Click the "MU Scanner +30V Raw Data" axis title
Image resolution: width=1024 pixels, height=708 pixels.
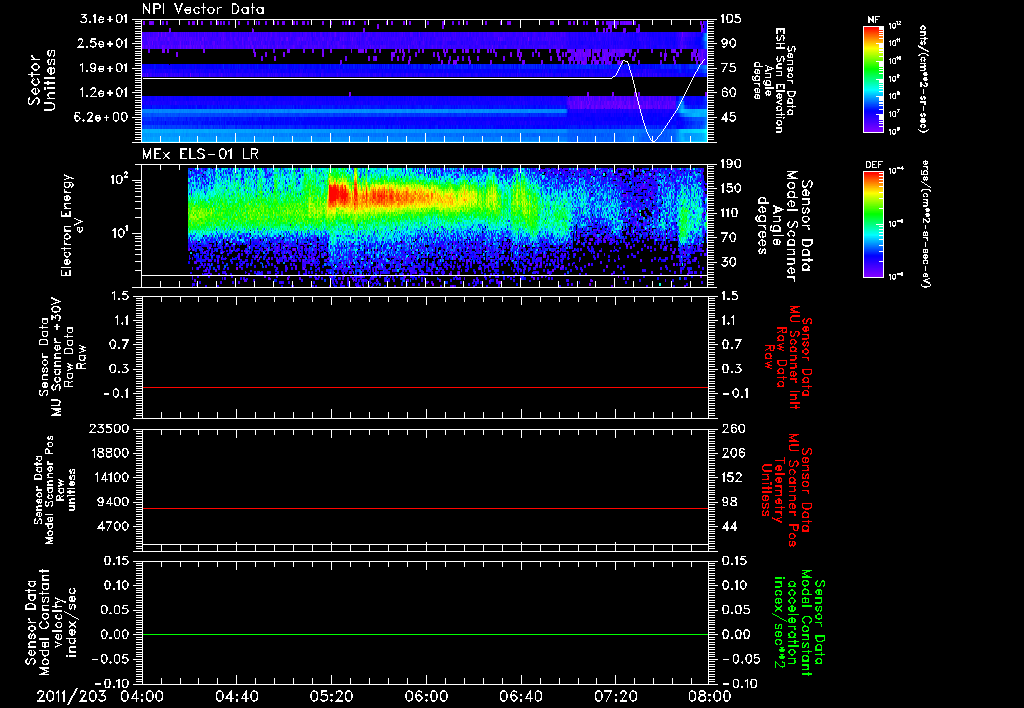point(63,357)
